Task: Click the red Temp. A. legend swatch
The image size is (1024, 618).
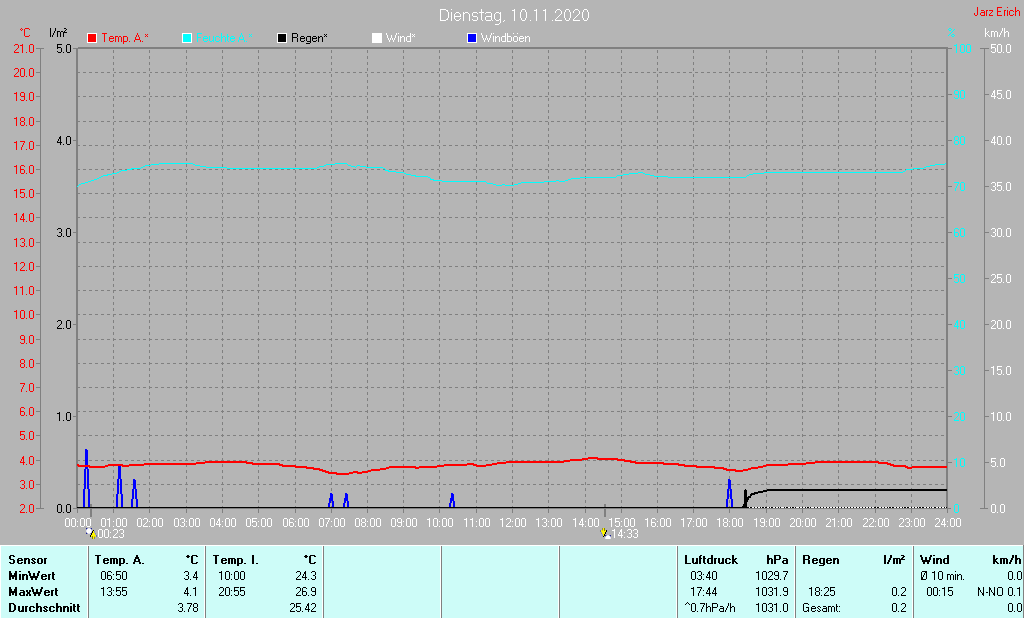Action: tap(92, 39)
